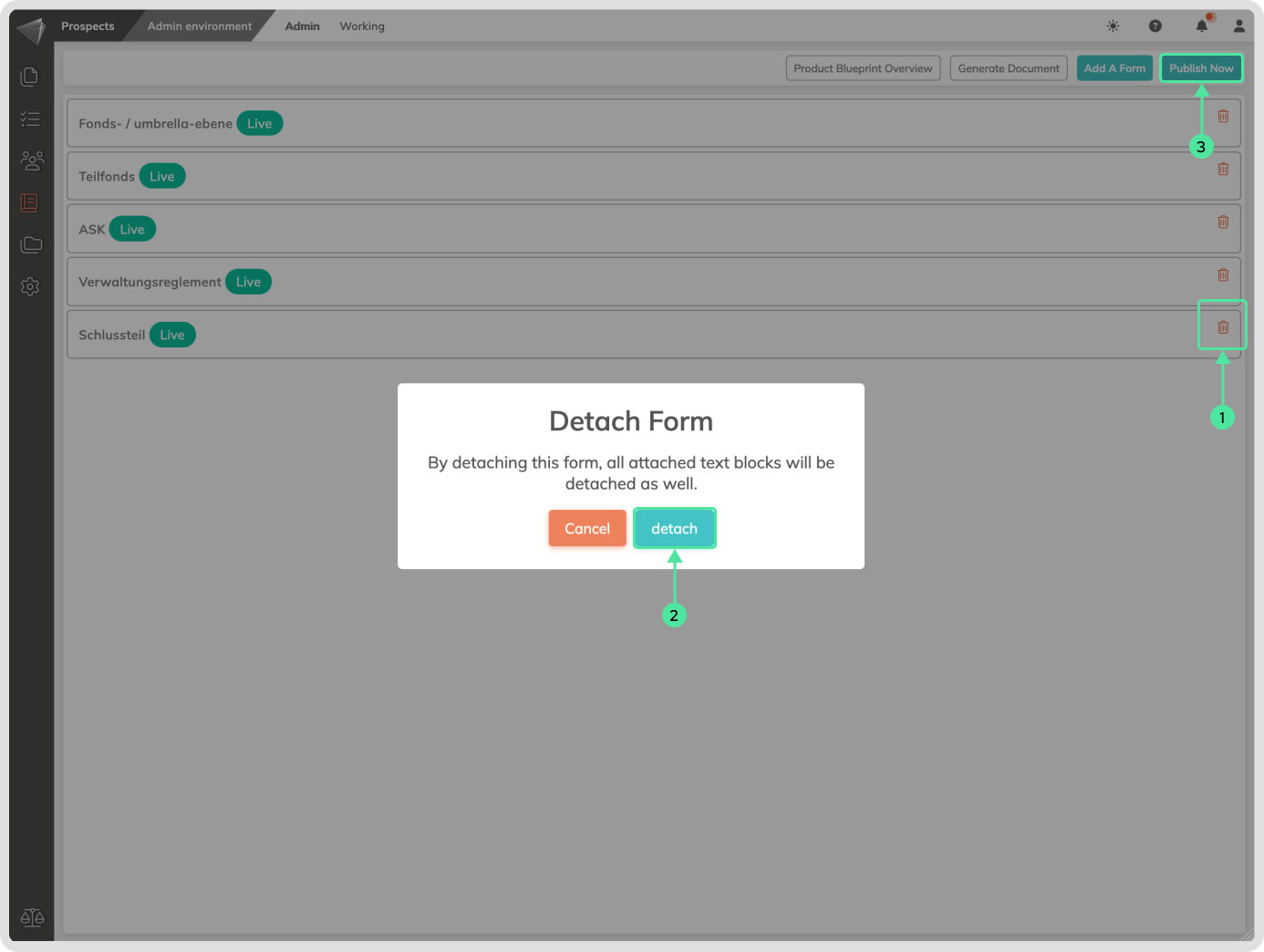This screenshot has height=952, width=1264.
Task: Click the Publish Now button
Action: point(1201,68)
